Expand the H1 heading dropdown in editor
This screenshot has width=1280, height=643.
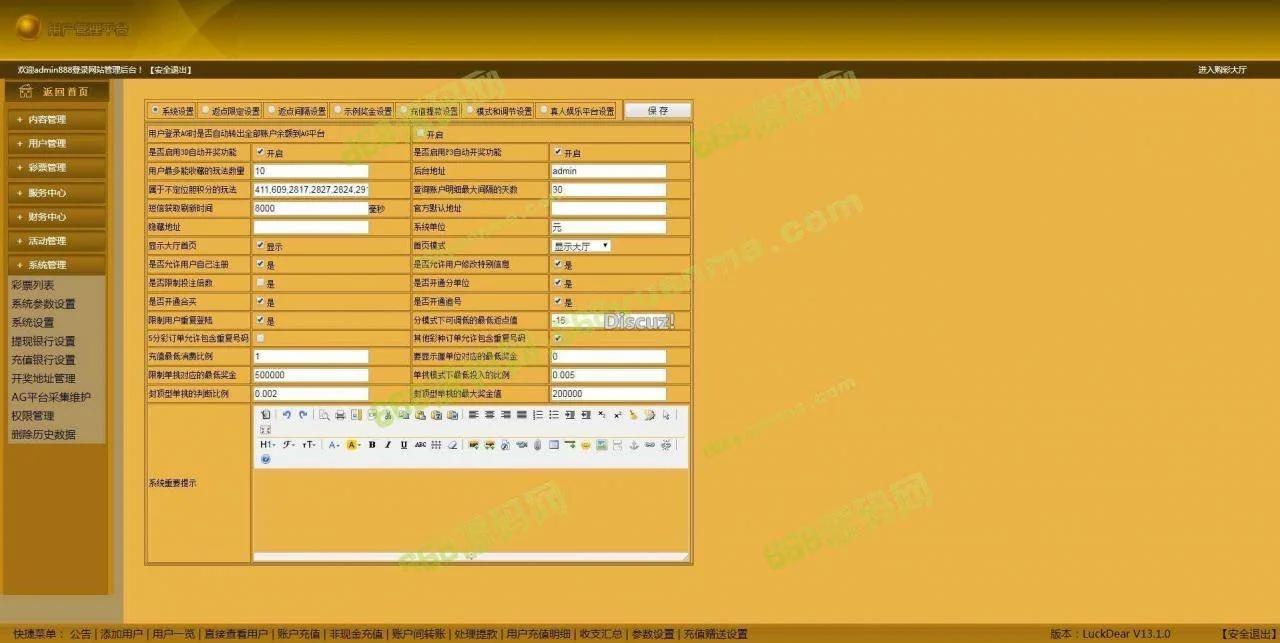[x=267, y=444]
